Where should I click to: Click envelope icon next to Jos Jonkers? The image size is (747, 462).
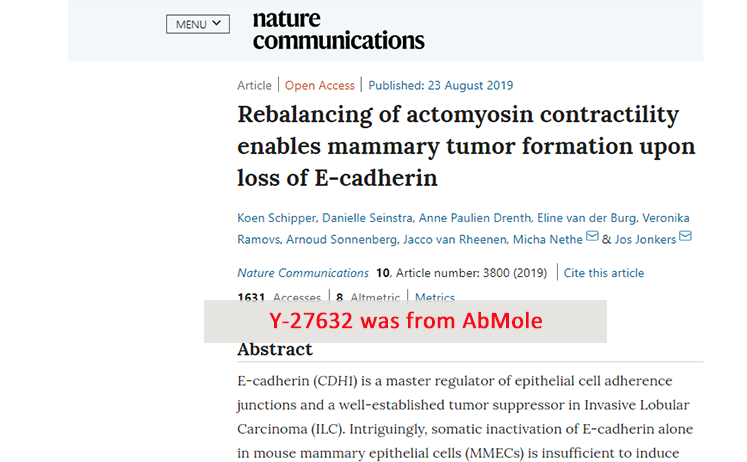coord(685,236)
